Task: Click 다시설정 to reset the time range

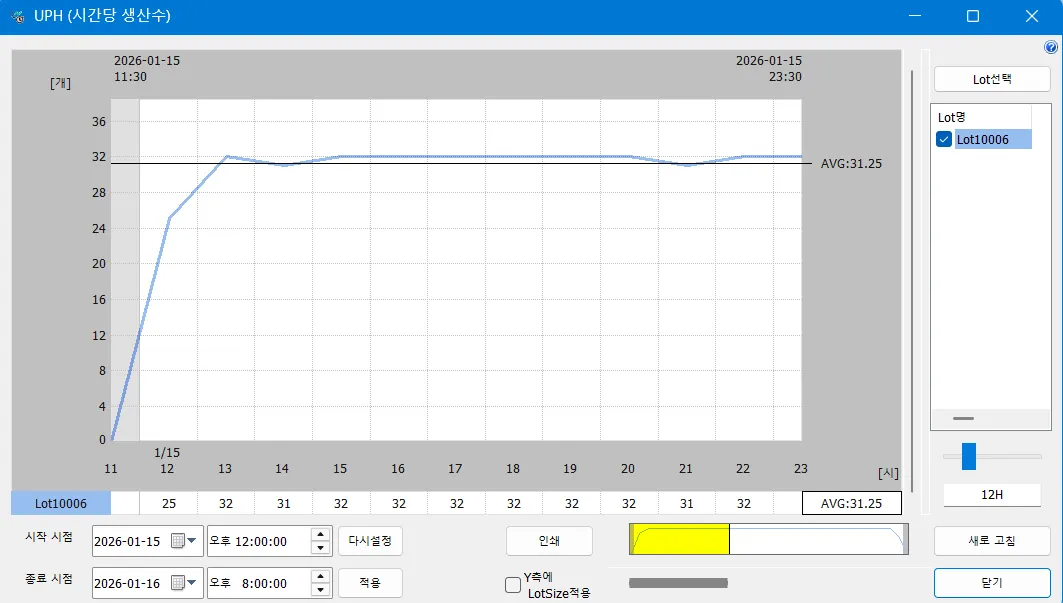Action: (370, 541)
